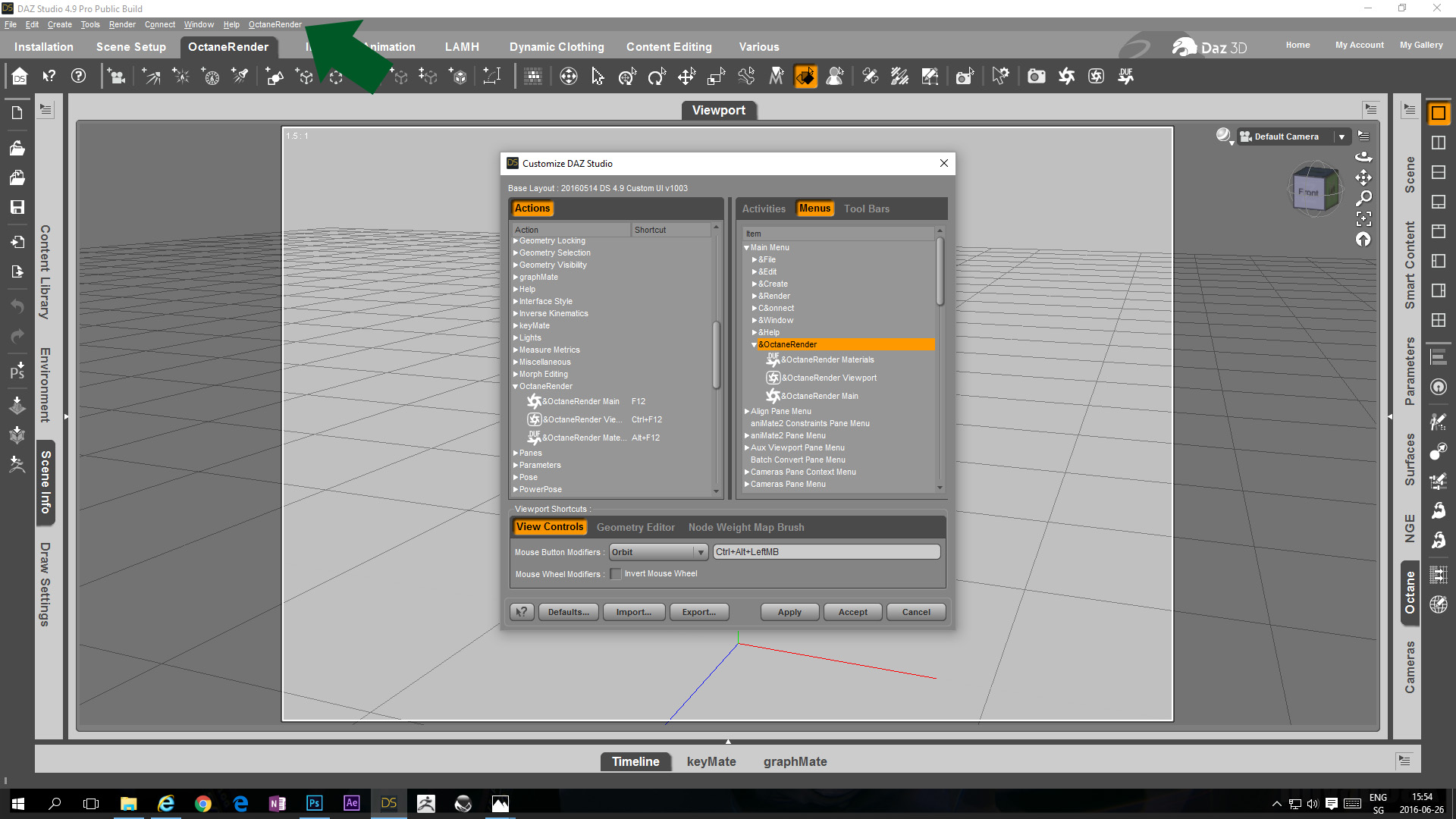Viewport: 1456px width, 819px height.
Task: Click the Photoshop bridge icon in left sidebar
Action: point(17,372)
